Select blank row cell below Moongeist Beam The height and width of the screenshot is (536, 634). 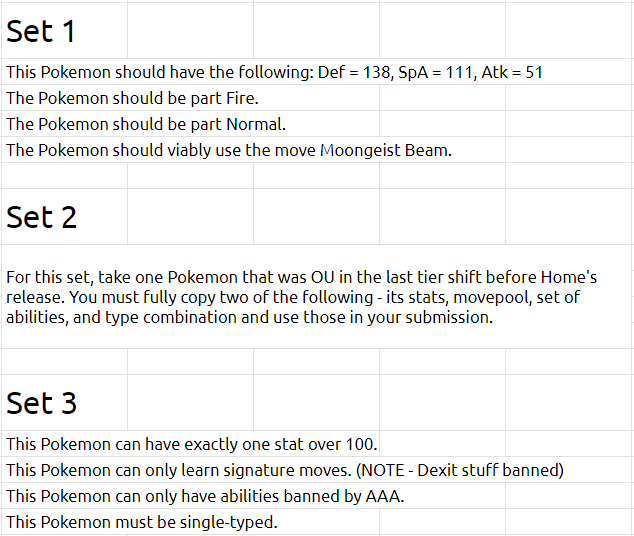[x=64, y=176]
